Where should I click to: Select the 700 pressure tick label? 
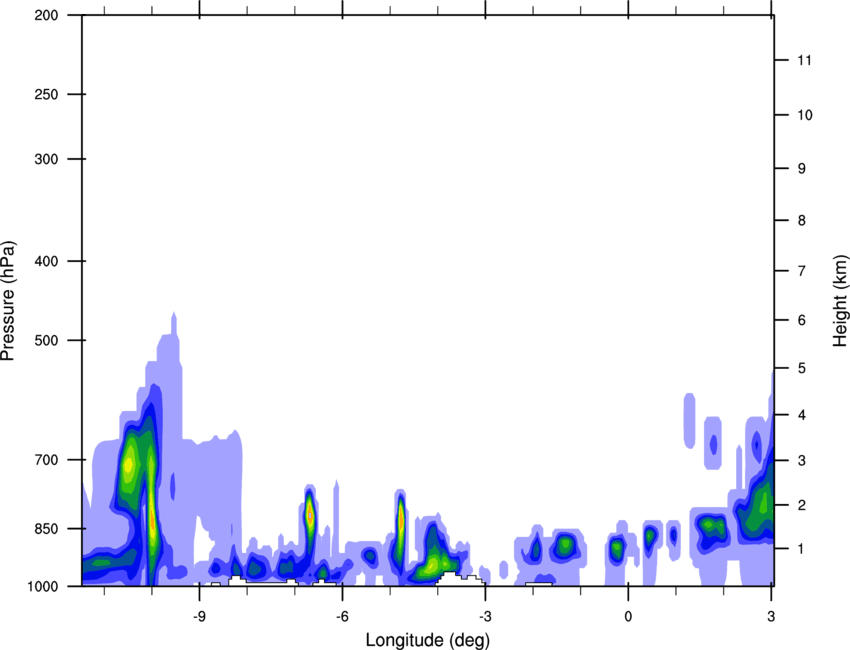coord(46,460)
